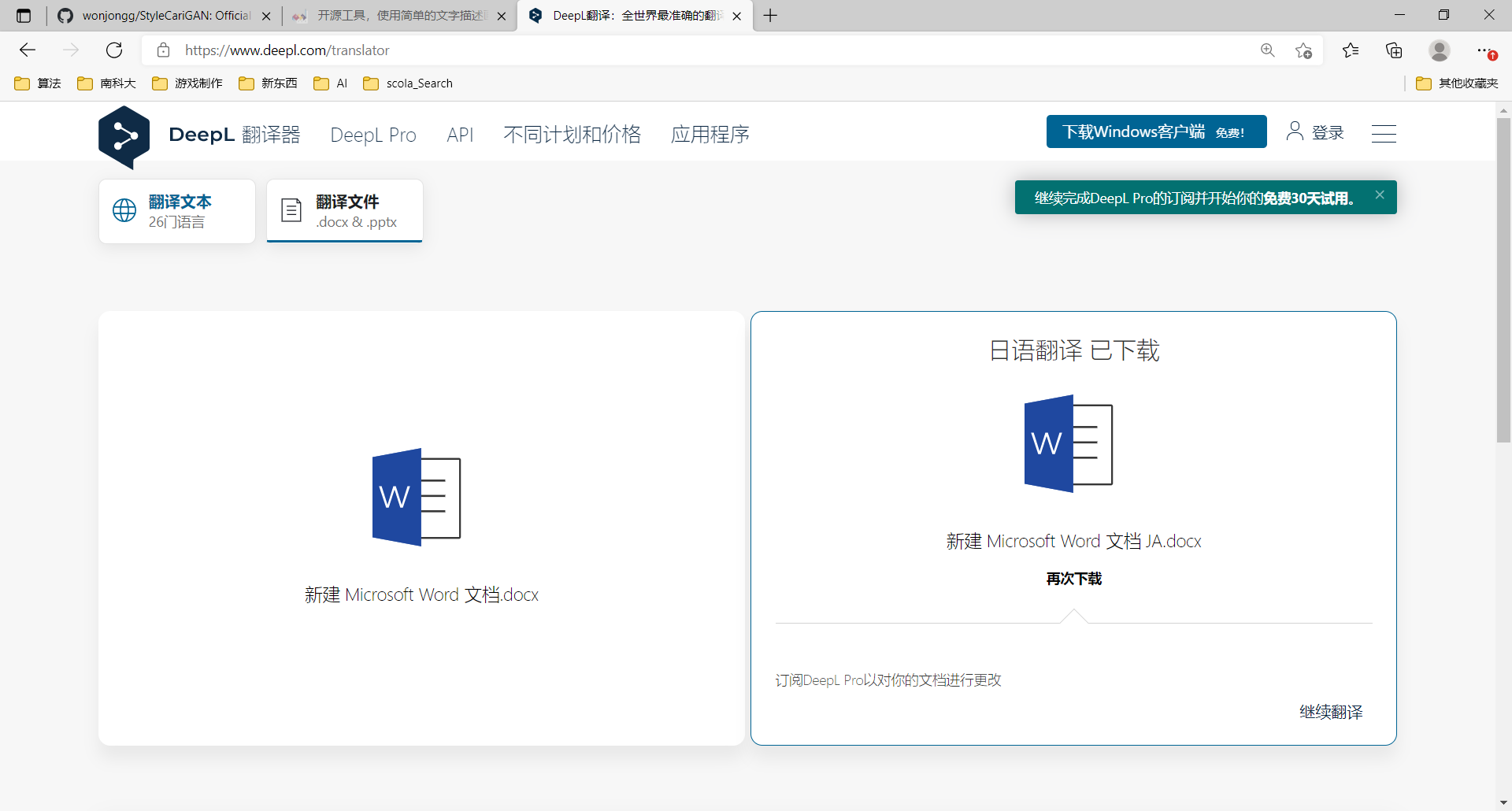The height and width of the screenshot is (811, 1512).
Task: Open the API navigation link
Action: coord(460,135)
